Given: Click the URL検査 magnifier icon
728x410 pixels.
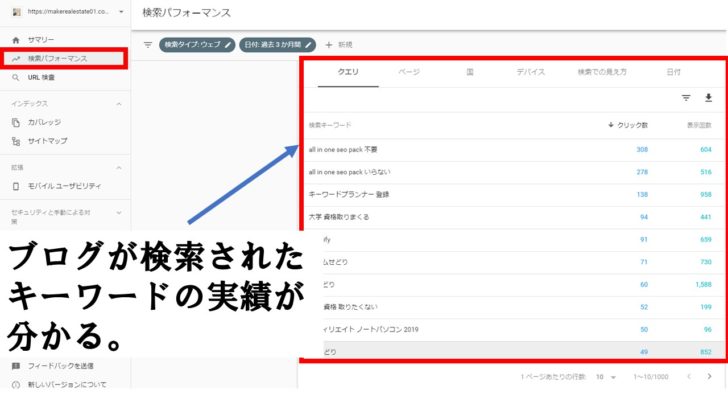Looking at the screenshot, I should (x=15, y=76).
